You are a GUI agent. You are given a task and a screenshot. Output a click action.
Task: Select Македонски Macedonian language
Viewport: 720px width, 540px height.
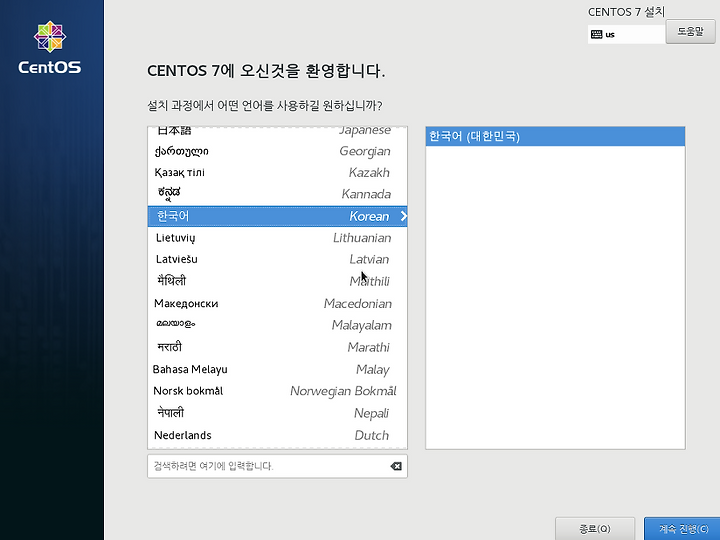click(277, 304)
